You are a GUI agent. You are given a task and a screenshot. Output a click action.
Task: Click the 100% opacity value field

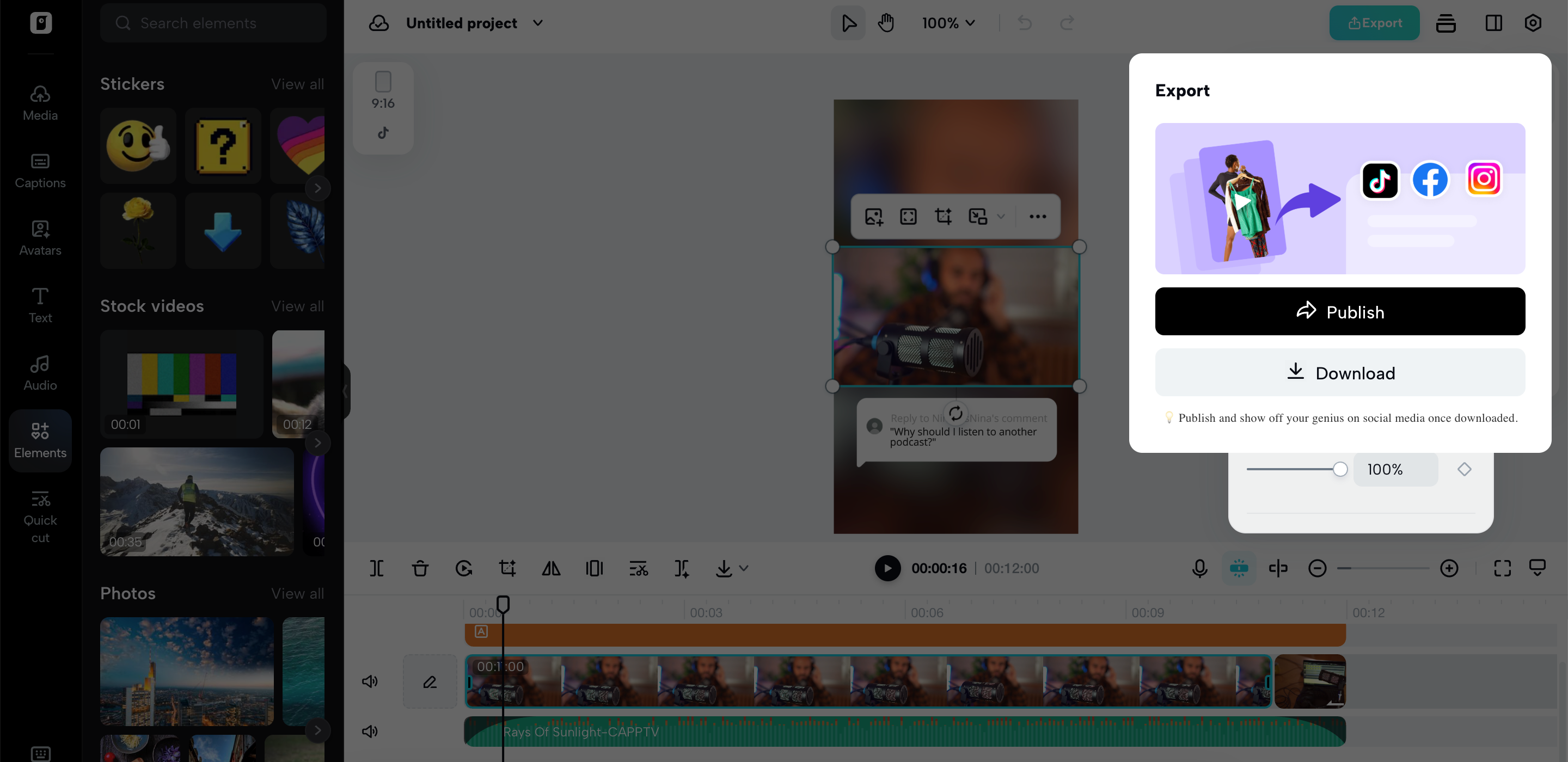(x=1395, y=469)
